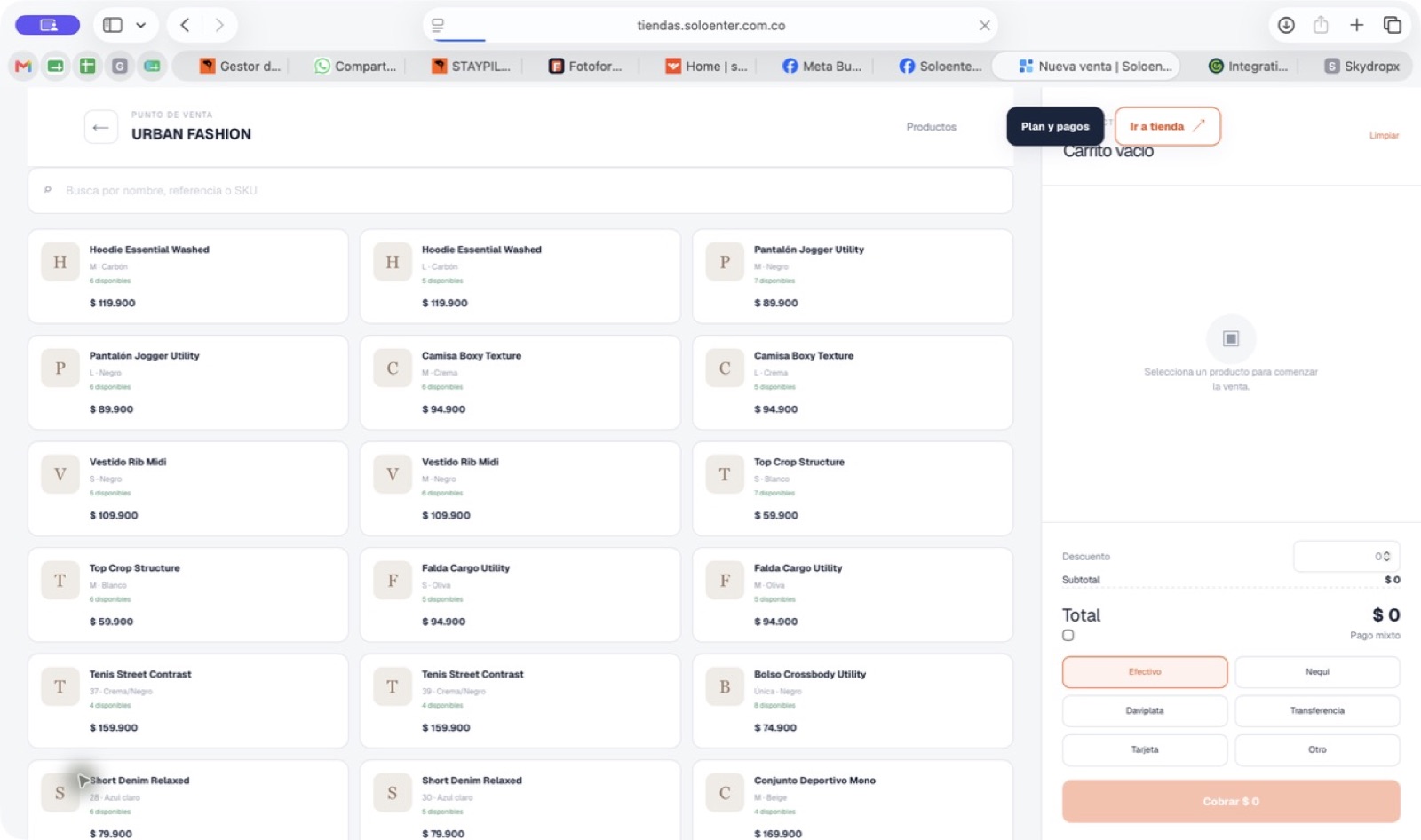Click the back arrow beside URBAN FASHION
Screen dimensions: 1421x840
(x=100, y=127)
